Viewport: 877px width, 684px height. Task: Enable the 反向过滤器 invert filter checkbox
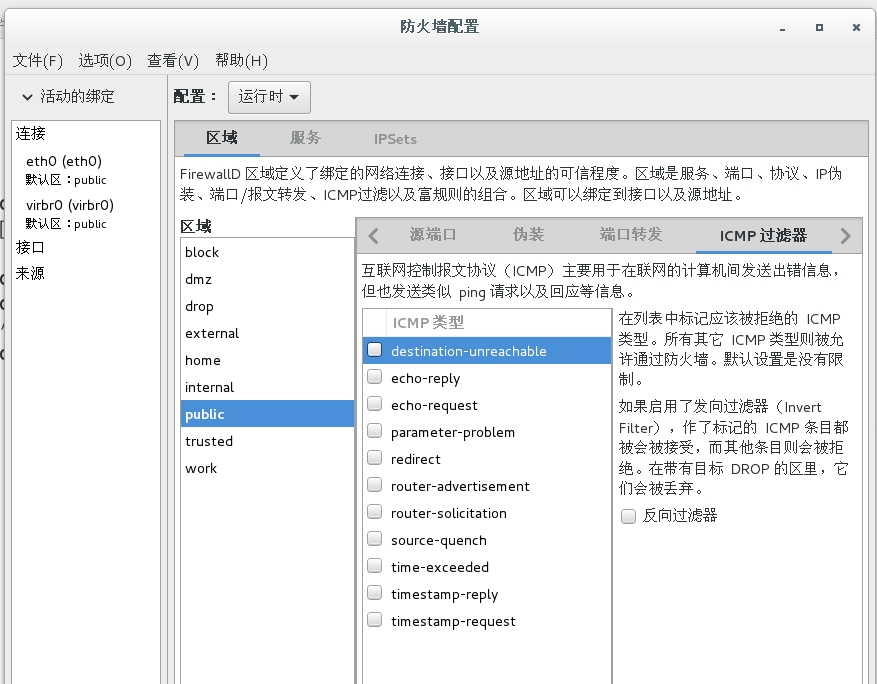coord(628,516)
